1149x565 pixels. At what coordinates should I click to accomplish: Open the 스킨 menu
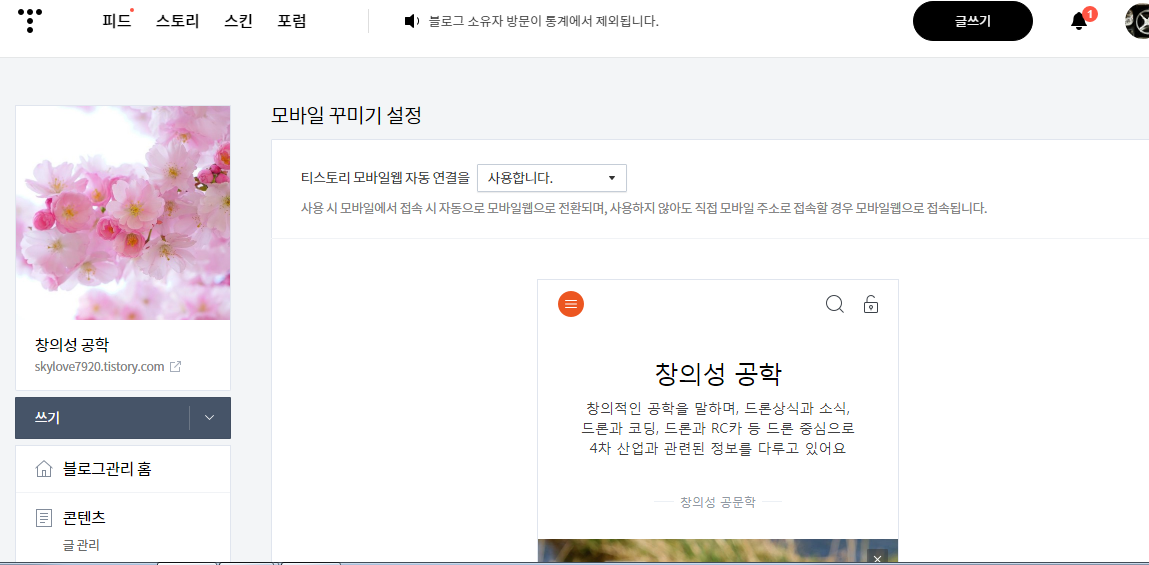tap(238, 21)
